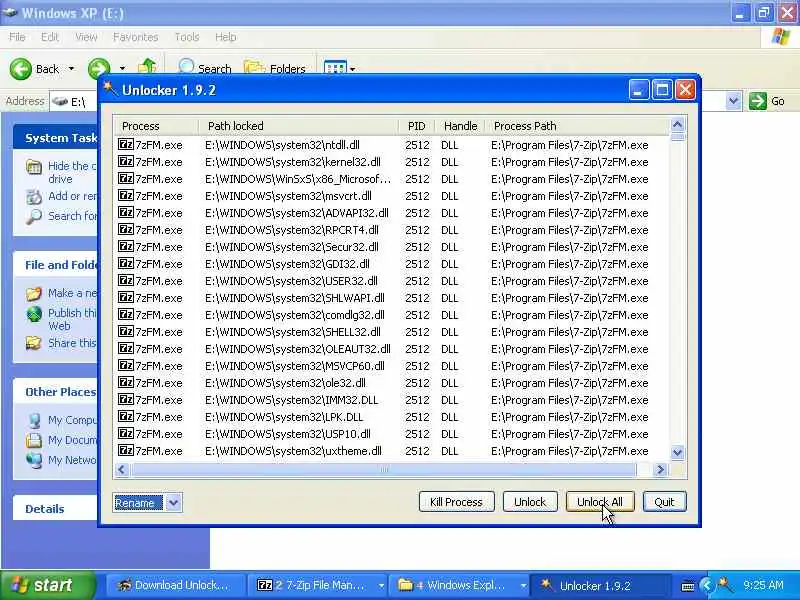Select the Rename action combo field
This screenshot has width=800, height=600.
pyautogui.click(x=147, y=503)
